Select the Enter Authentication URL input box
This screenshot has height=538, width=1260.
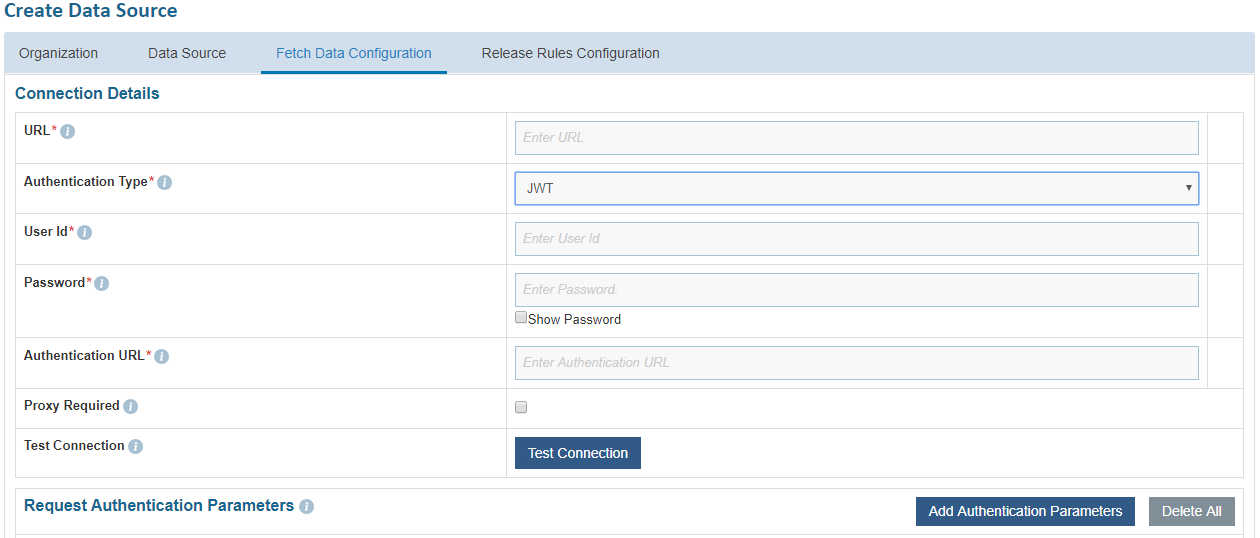[x=856, y=363]
